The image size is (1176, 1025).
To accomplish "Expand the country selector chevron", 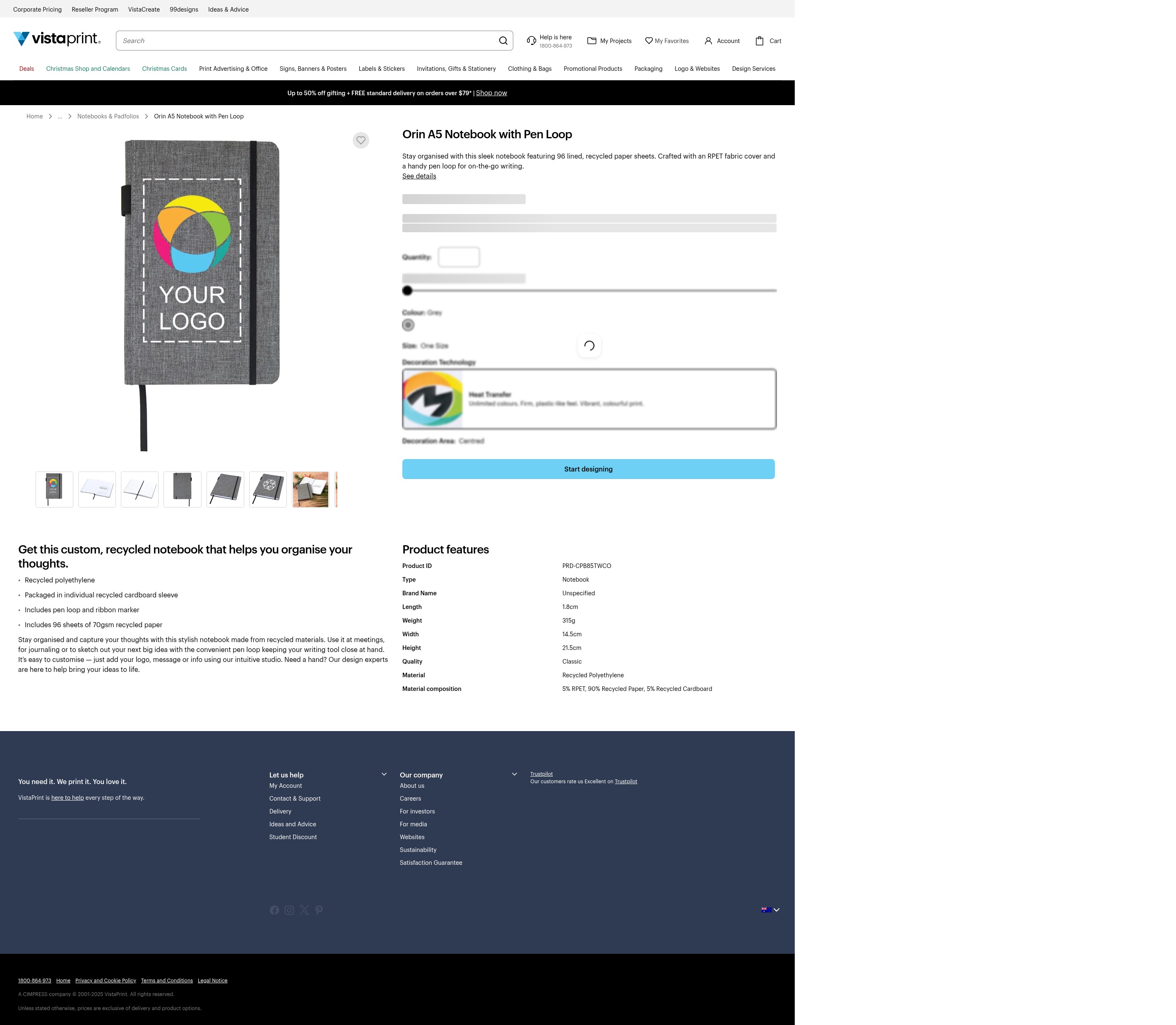I will (777, 910).
